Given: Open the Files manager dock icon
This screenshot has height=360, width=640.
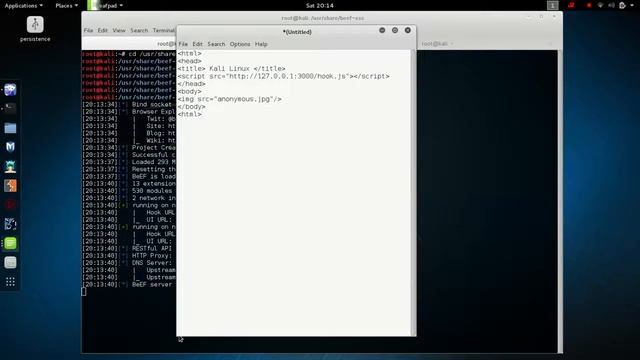Looking at the screenshot, I should 10,128.
